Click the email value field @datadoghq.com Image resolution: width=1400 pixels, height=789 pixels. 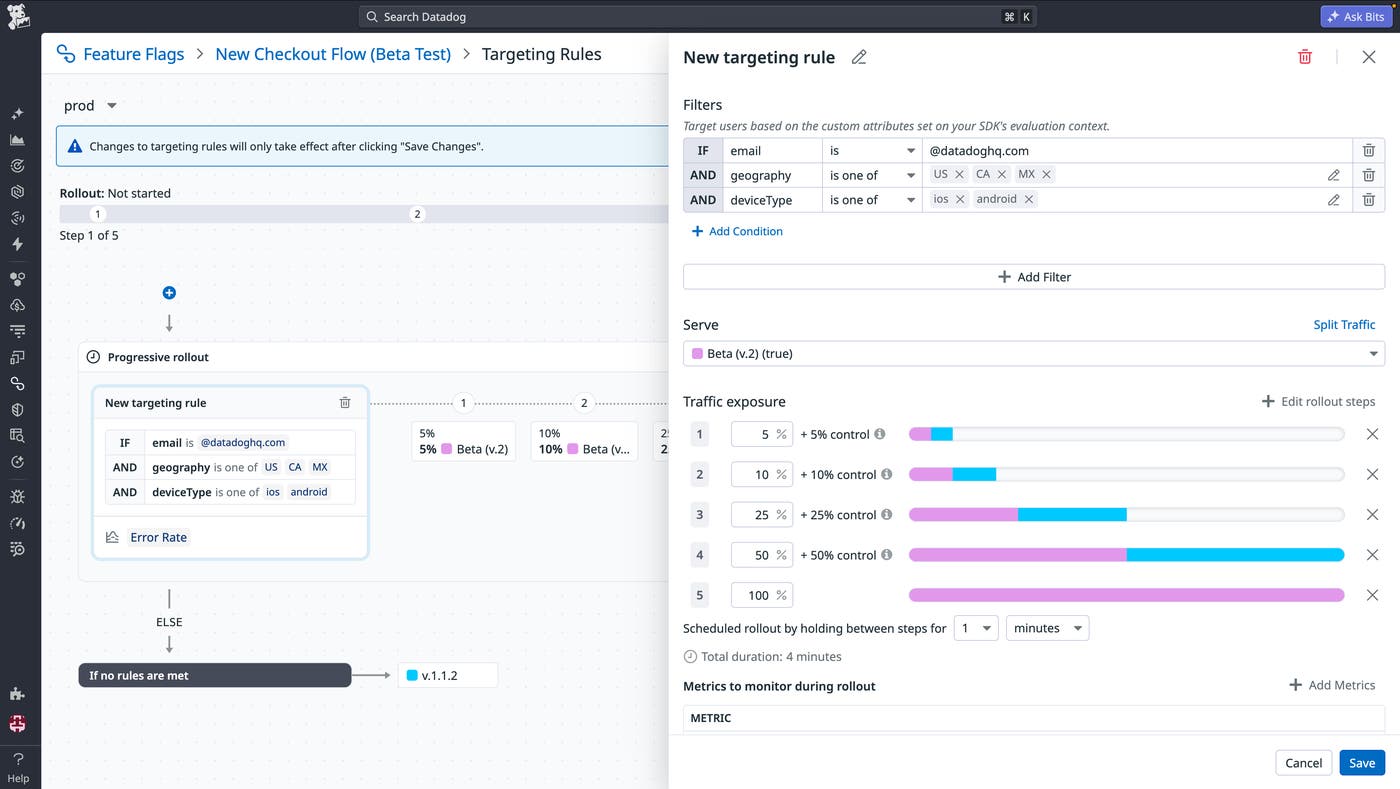coord(1137,150)
